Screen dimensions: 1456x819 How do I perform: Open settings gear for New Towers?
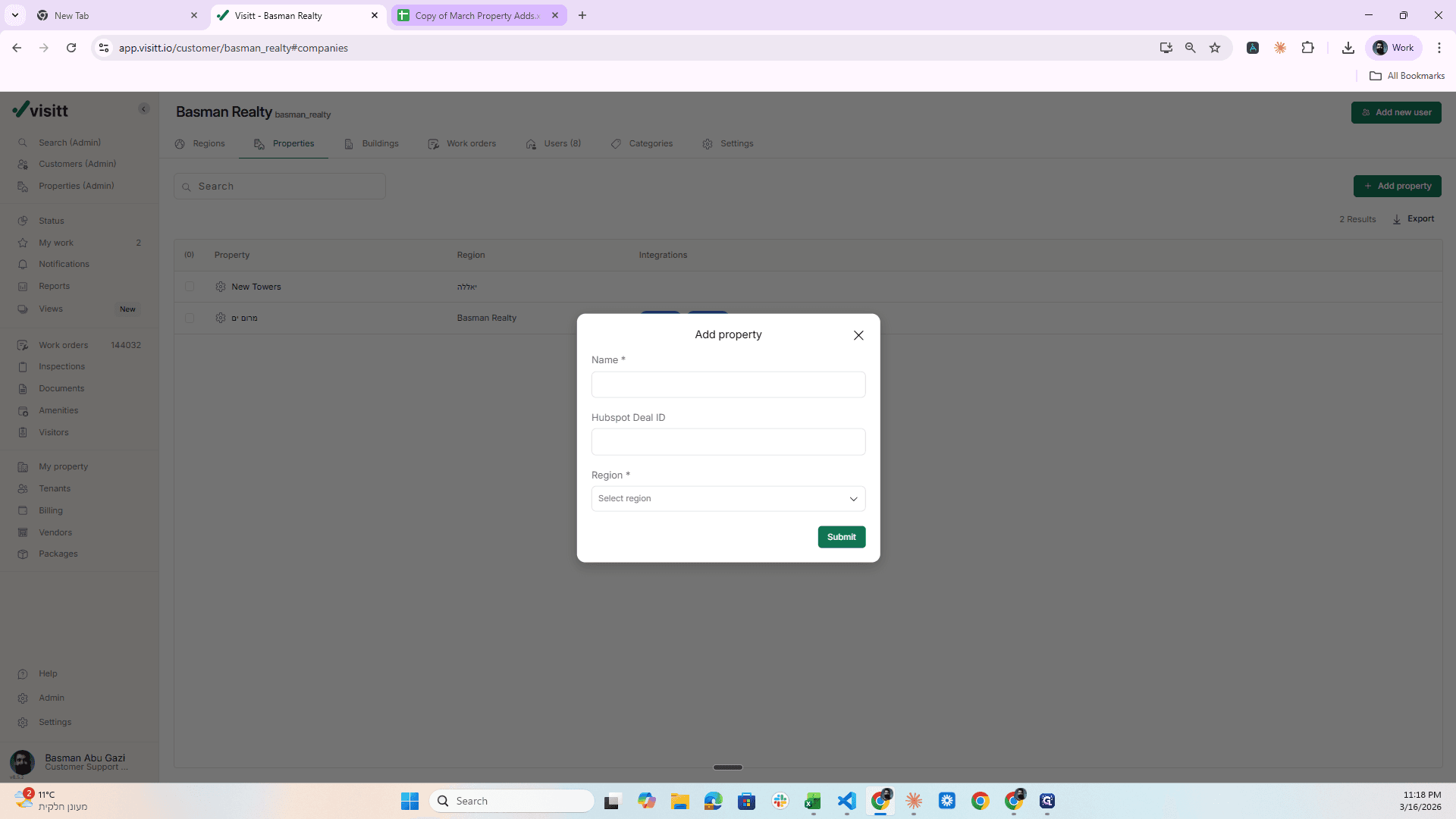221,287
